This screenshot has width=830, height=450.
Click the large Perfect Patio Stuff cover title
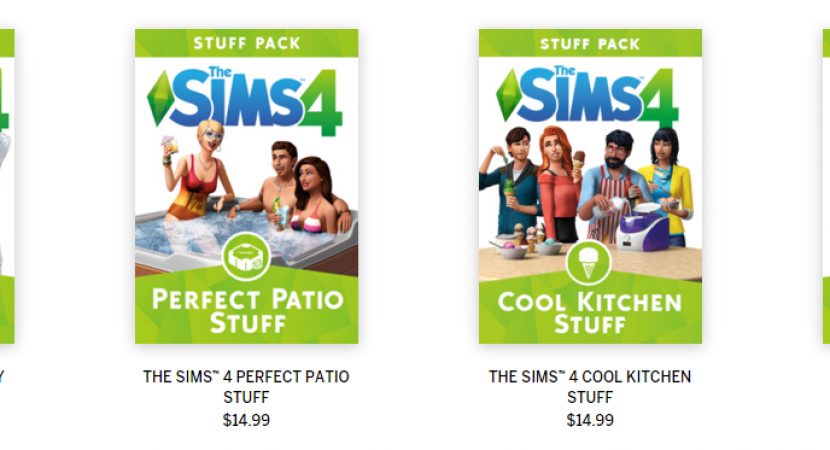246,310
